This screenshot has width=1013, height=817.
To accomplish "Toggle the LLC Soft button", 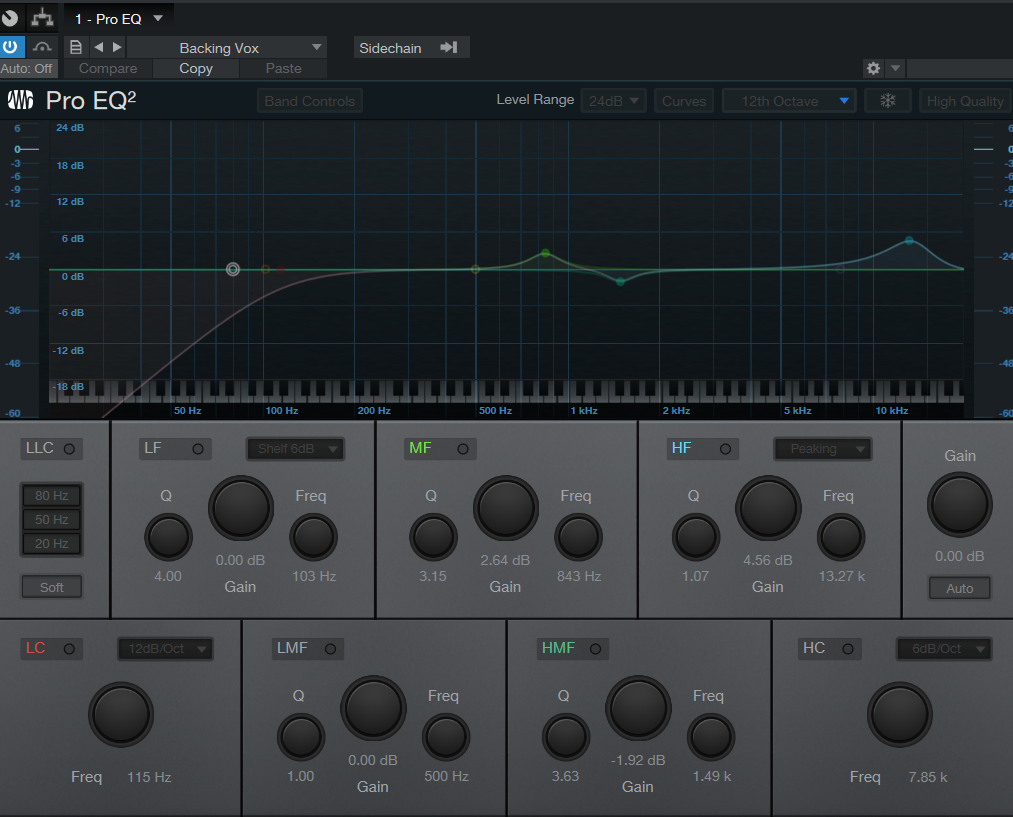I will click(x=52, y=587).
